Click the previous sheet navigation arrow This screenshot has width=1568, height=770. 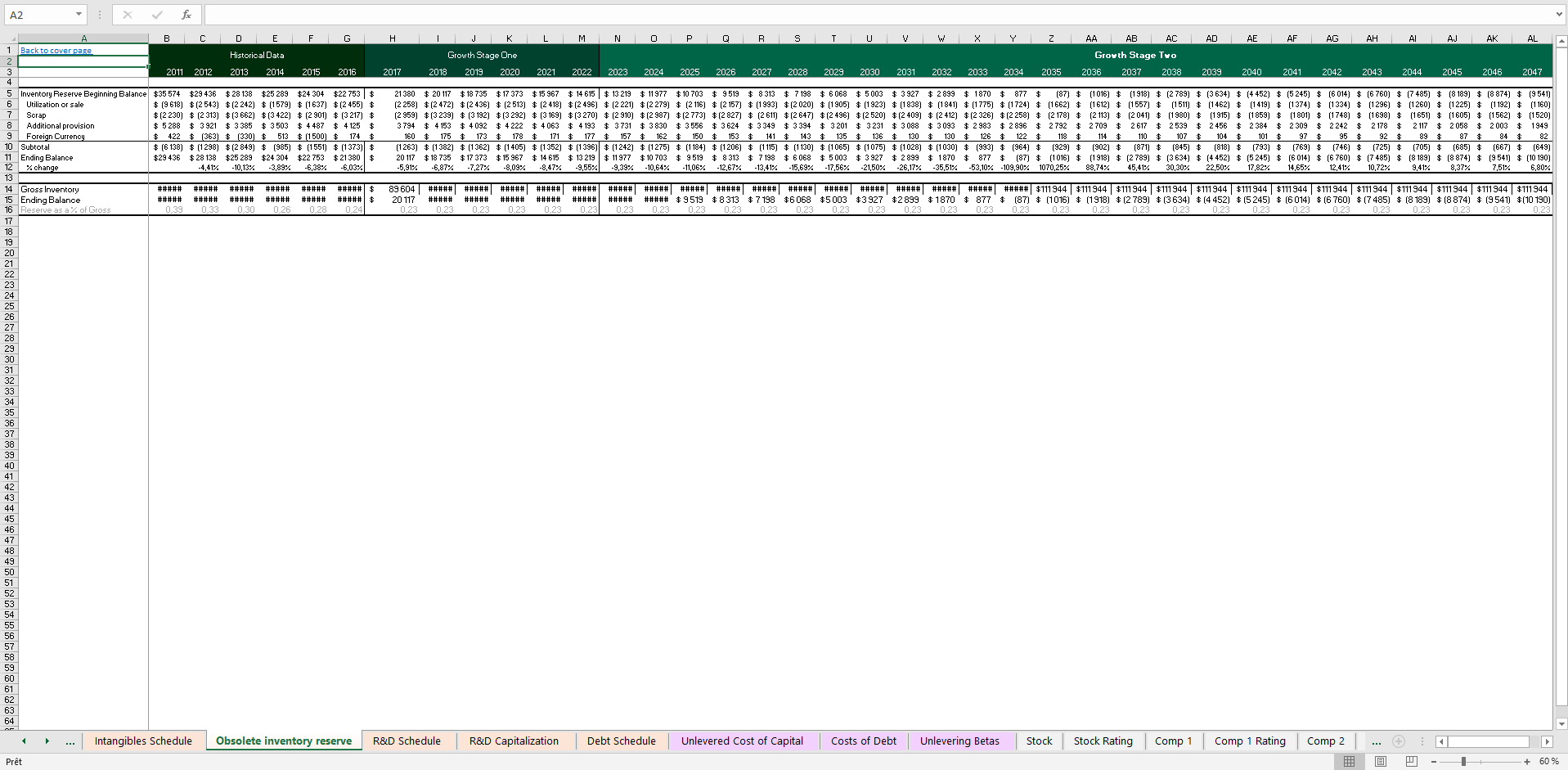pyautogui.click(x=24, y=741)
